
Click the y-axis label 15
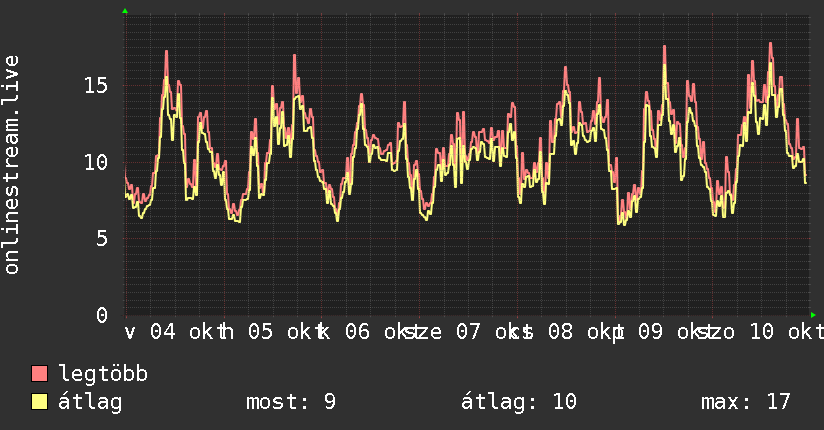pos(96,85)
